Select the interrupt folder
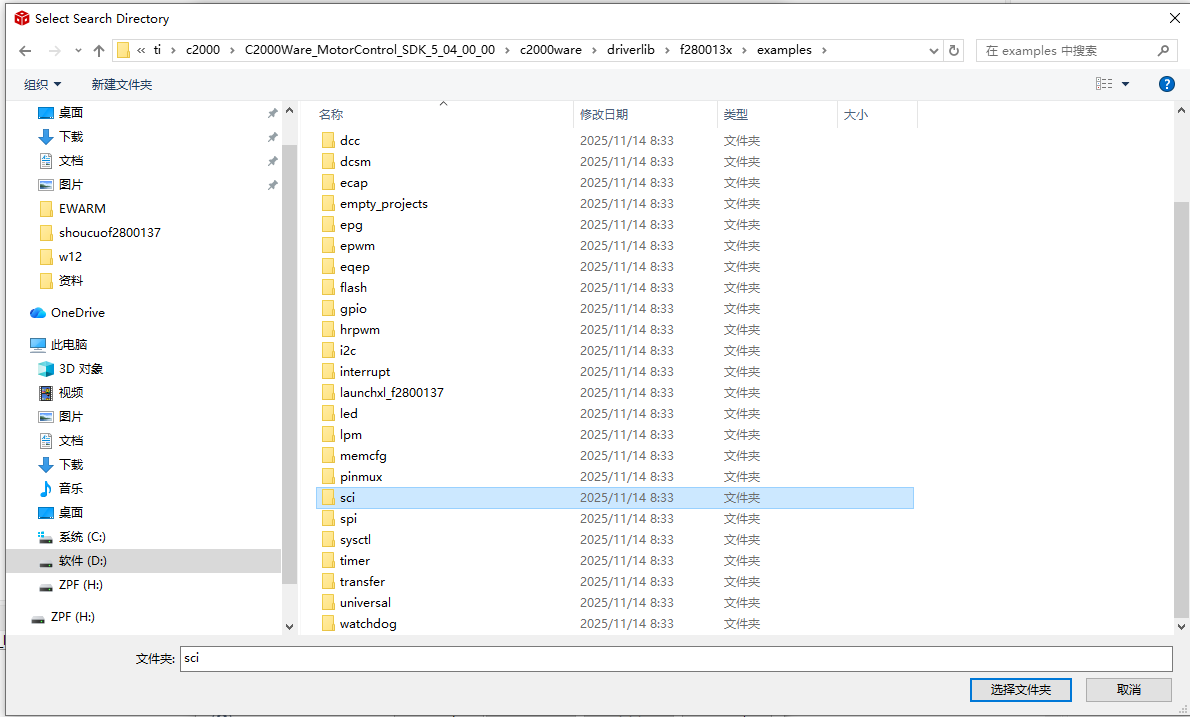 click(365, 372)
